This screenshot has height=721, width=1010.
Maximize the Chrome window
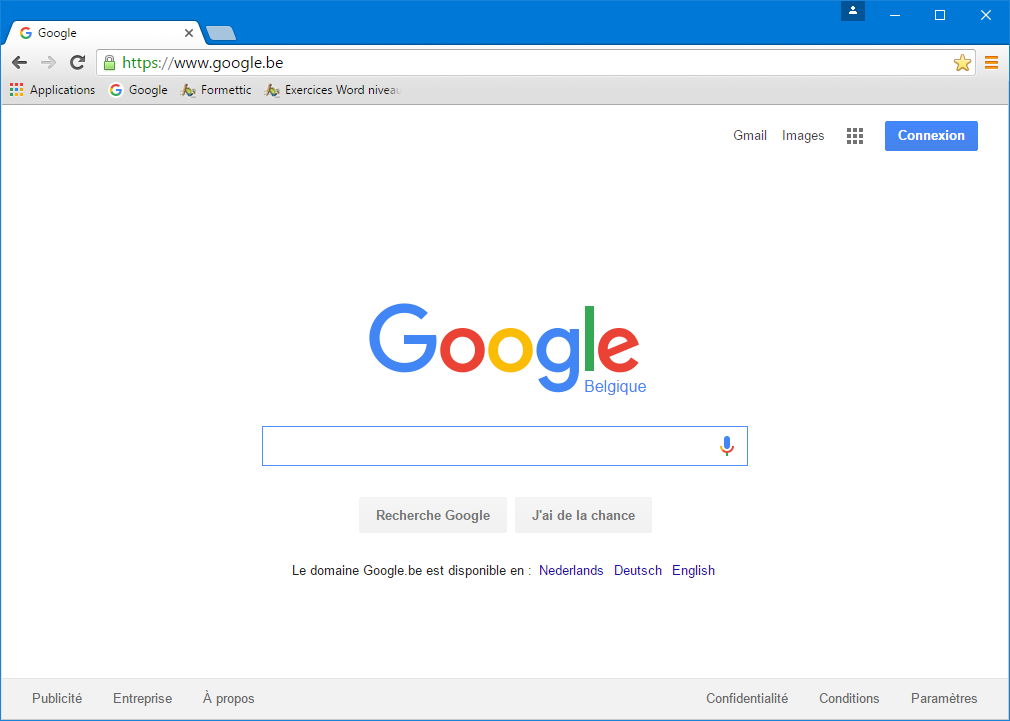pyautogui.click(x=940, y=15)
